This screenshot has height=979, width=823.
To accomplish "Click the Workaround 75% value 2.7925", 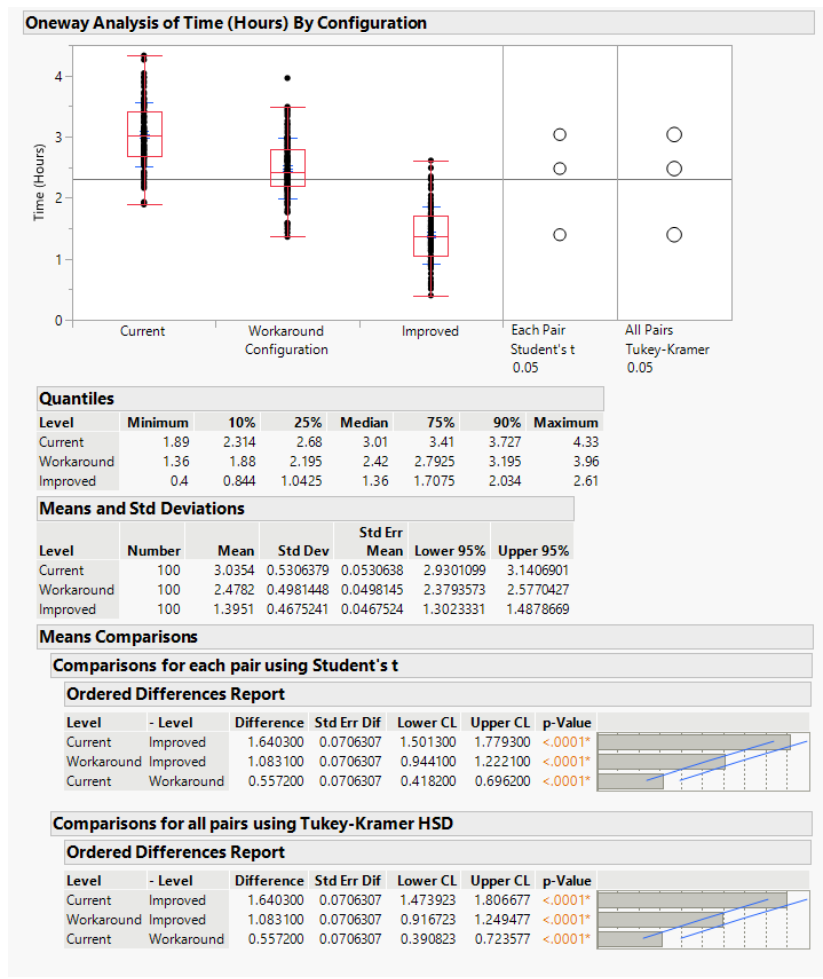I will pyautogui.click(x=434, y=461).
